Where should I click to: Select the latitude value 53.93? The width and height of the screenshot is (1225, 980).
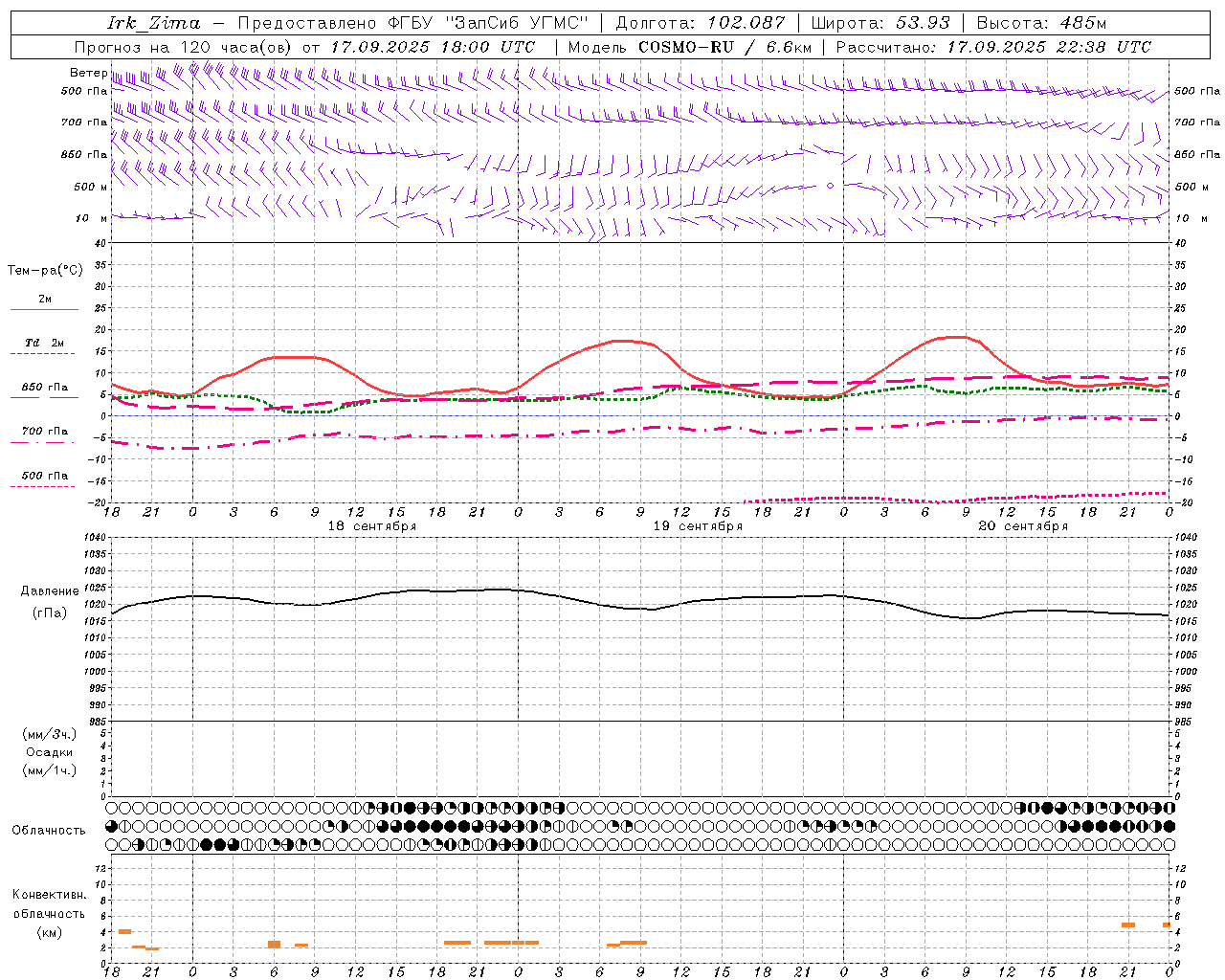(x=923, y=23)
